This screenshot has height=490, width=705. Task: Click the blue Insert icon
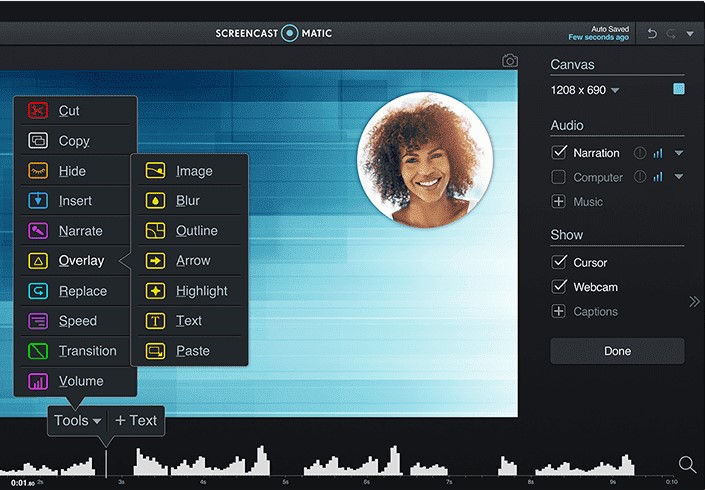[x=38, y=200]
